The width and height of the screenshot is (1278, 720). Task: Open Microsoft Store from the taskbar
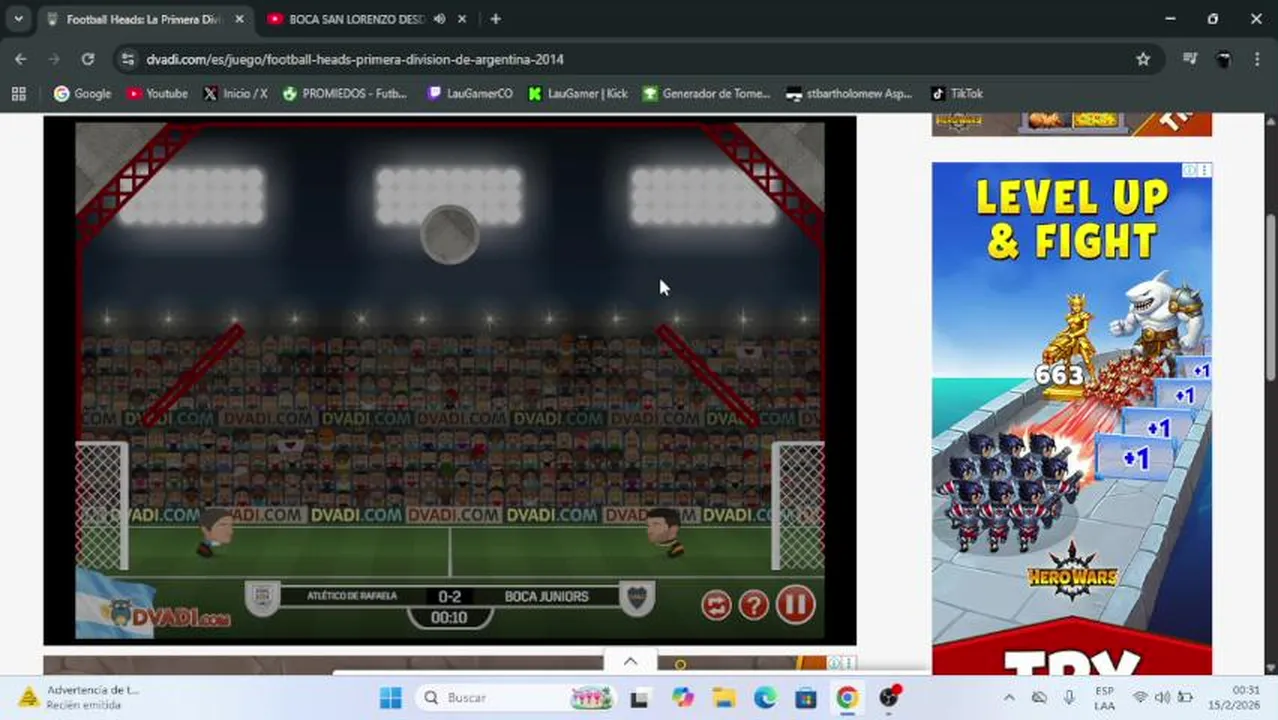click(806, 698)
